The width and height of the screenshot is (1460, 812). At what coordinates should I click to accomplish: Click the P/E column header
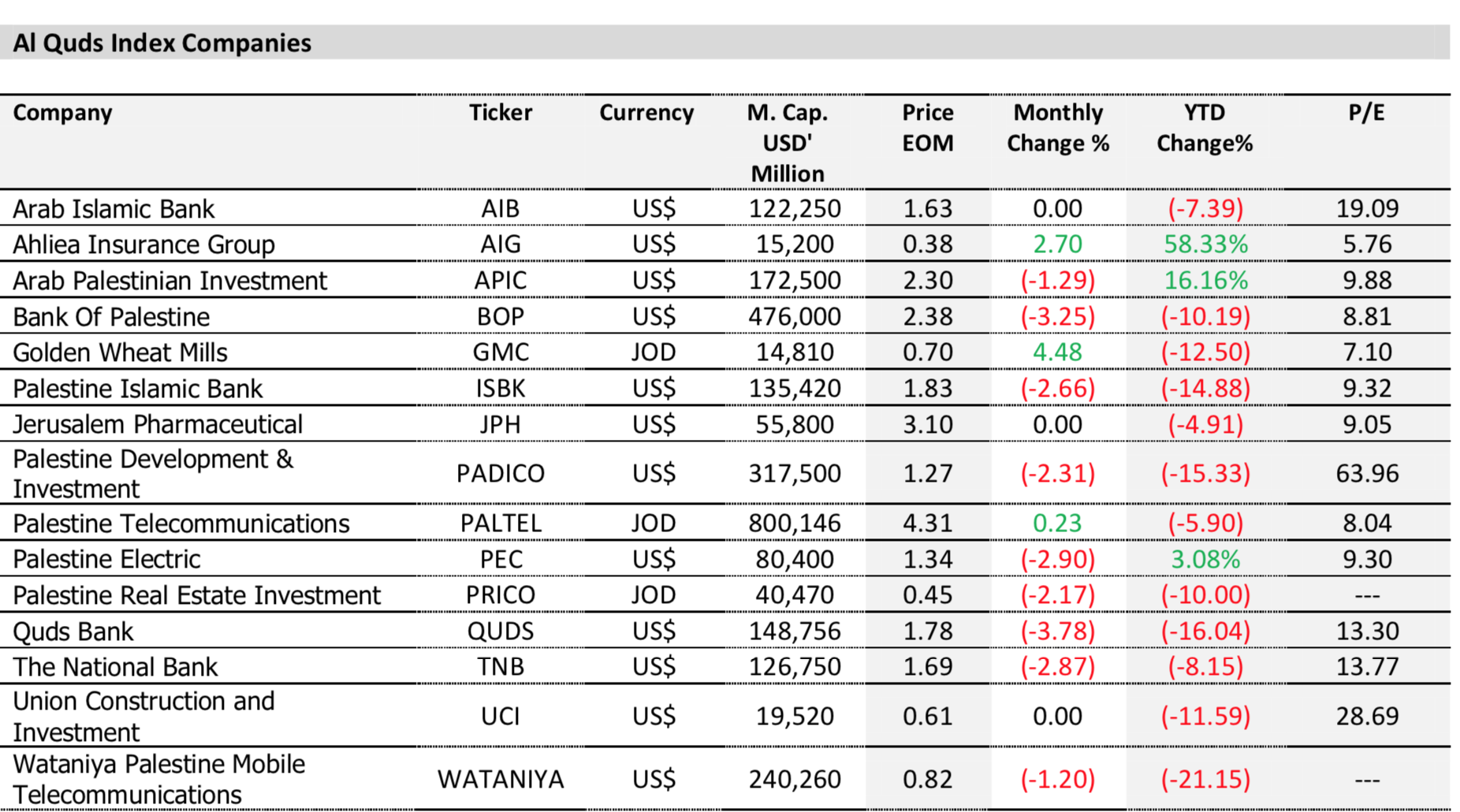(x=1366, y=113)
